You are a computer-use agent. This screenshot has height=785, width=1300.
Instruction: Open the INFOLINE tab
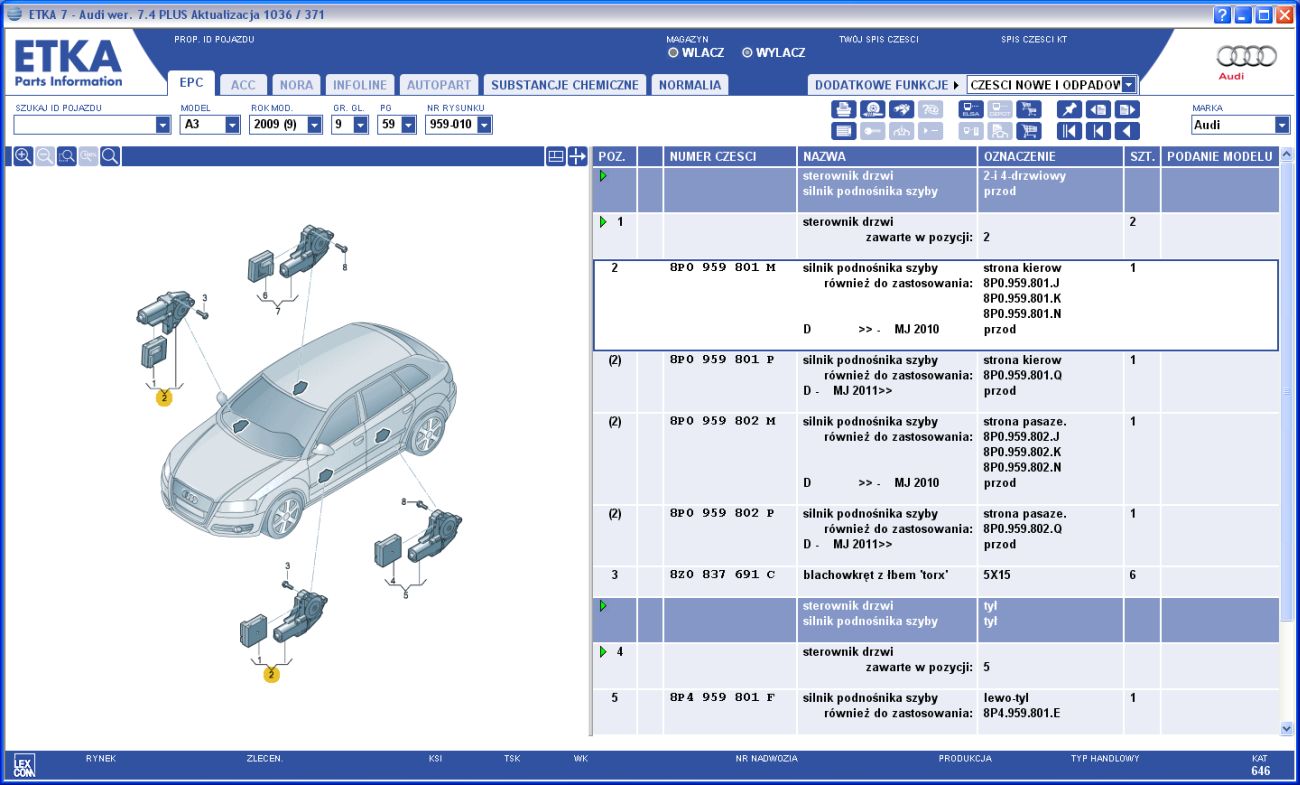point(359,85)
